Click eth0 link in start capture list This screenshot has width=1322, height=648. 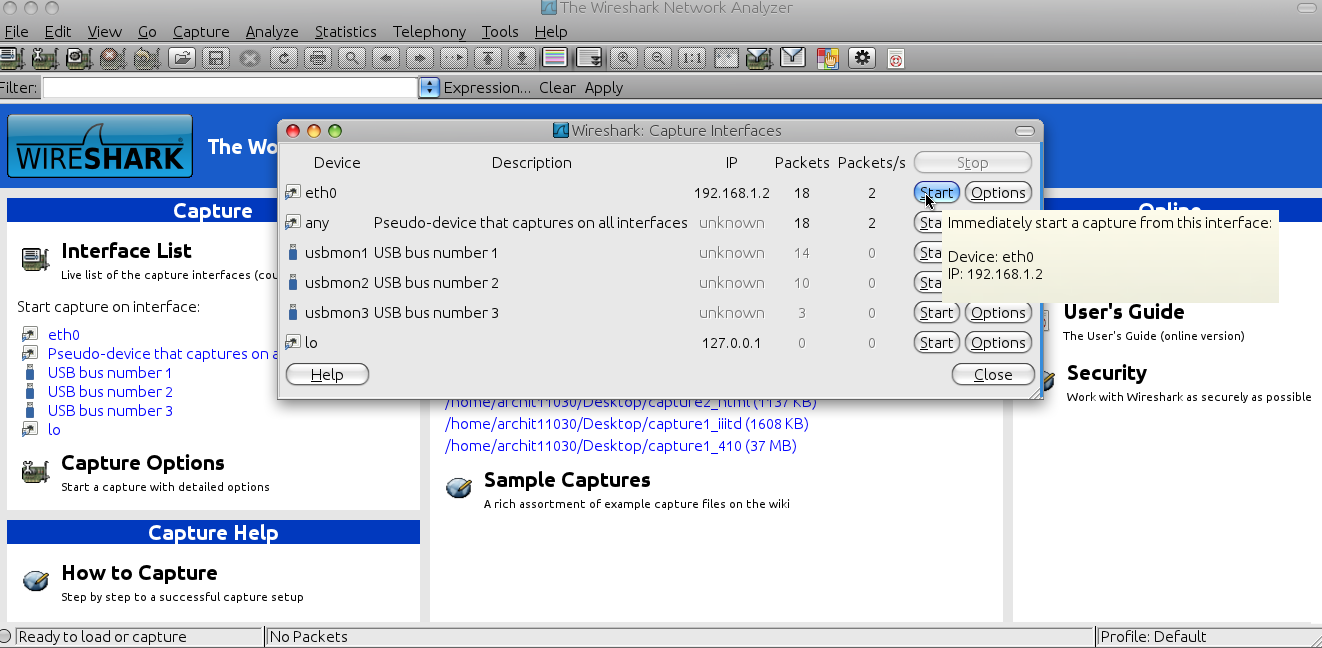pyautogui.click(x=63, y=335)
